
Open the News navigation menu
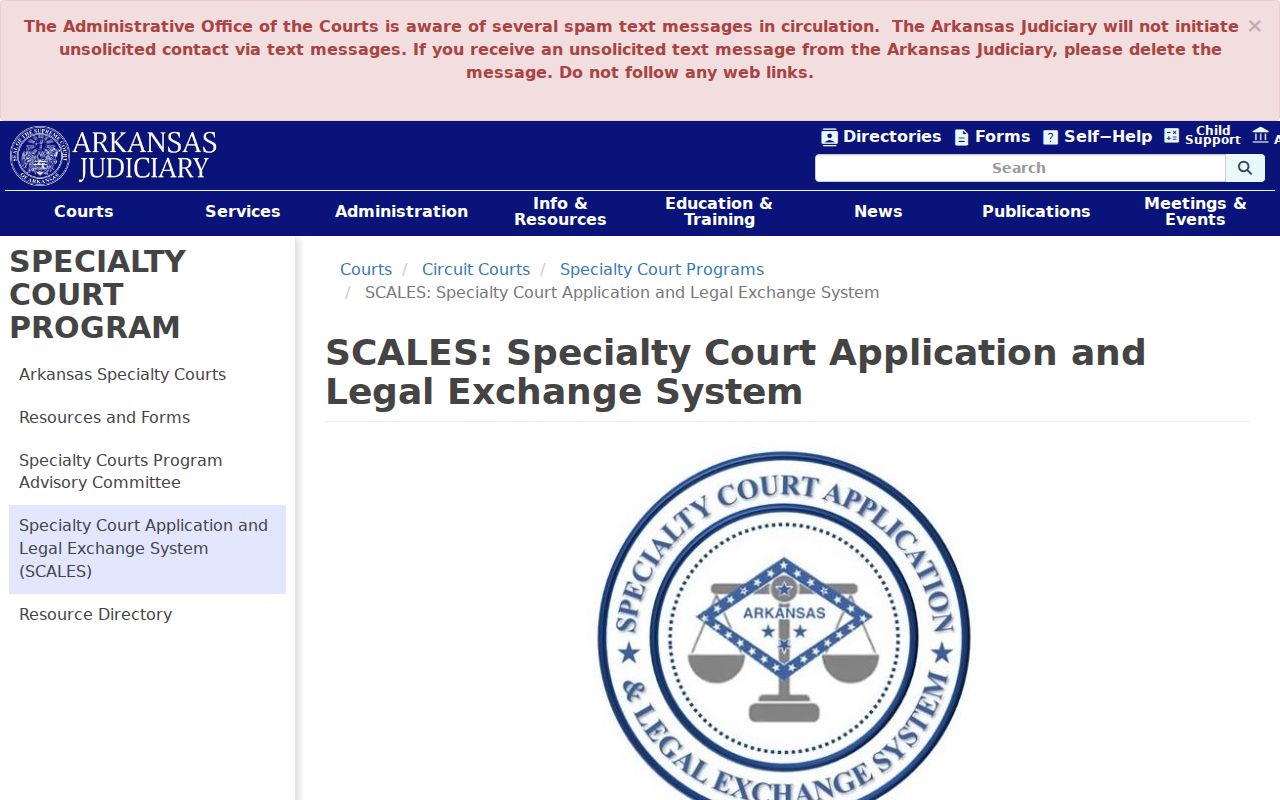878,212
